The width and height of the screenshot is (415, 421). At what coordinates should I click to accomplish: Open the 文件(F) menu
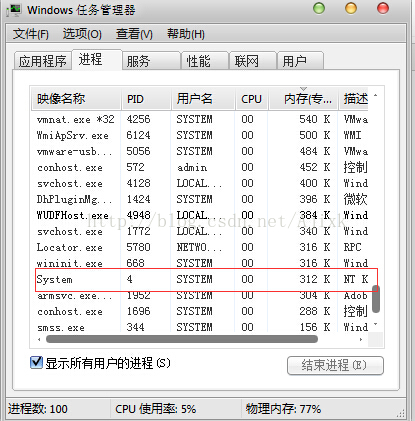click(x=31, y=34)
